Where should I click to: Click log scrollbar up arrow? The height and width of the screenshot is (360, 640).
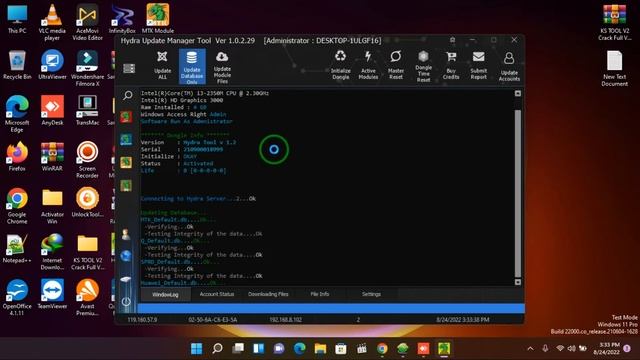point(518,93)
